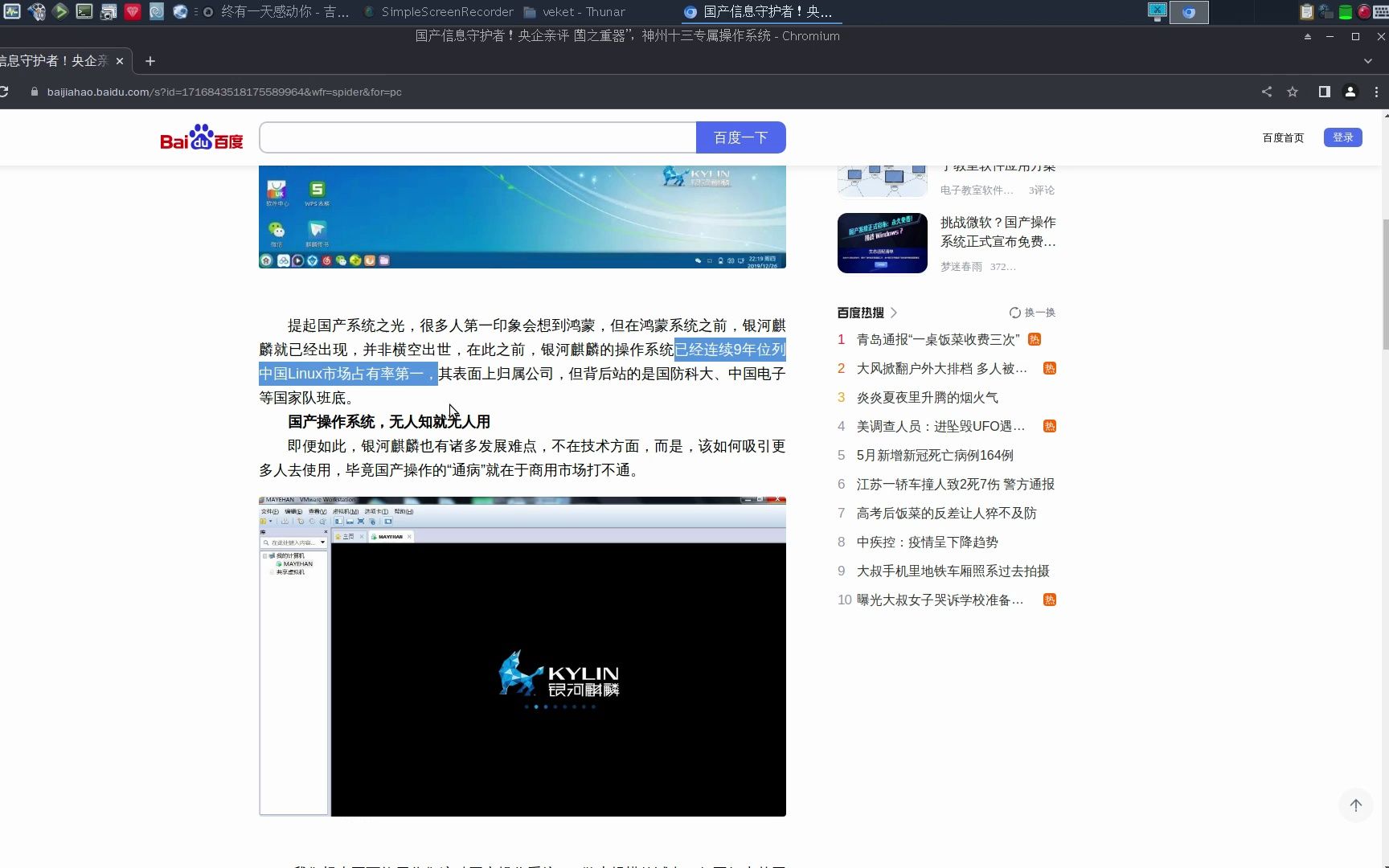Open the 电子教室软件 article thumbnail

click(x=882, y=181)
